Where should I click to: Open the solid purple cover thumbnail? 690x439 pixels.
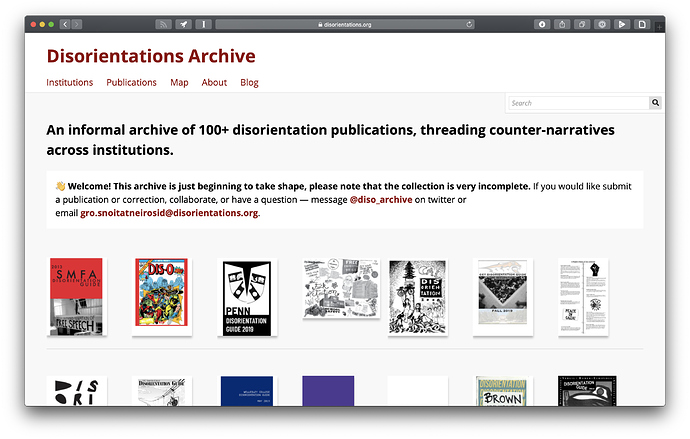point(328,391)
